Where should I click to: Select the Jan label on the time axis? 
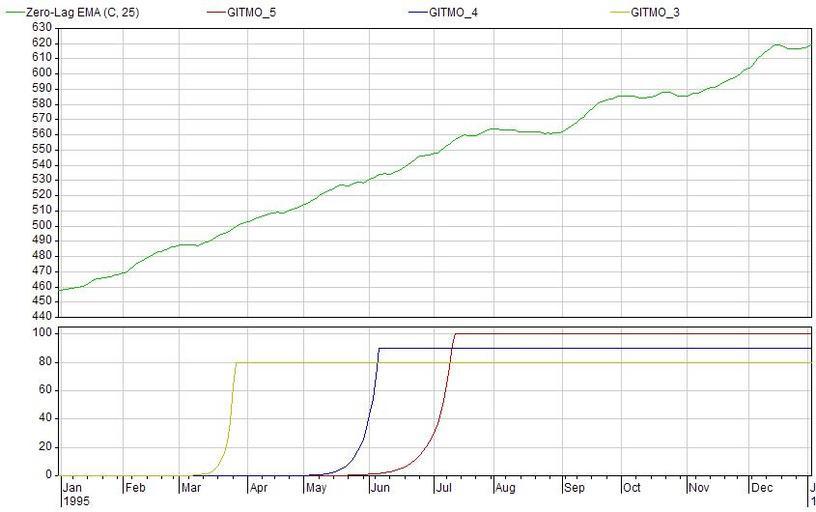(x=72, y=488)
